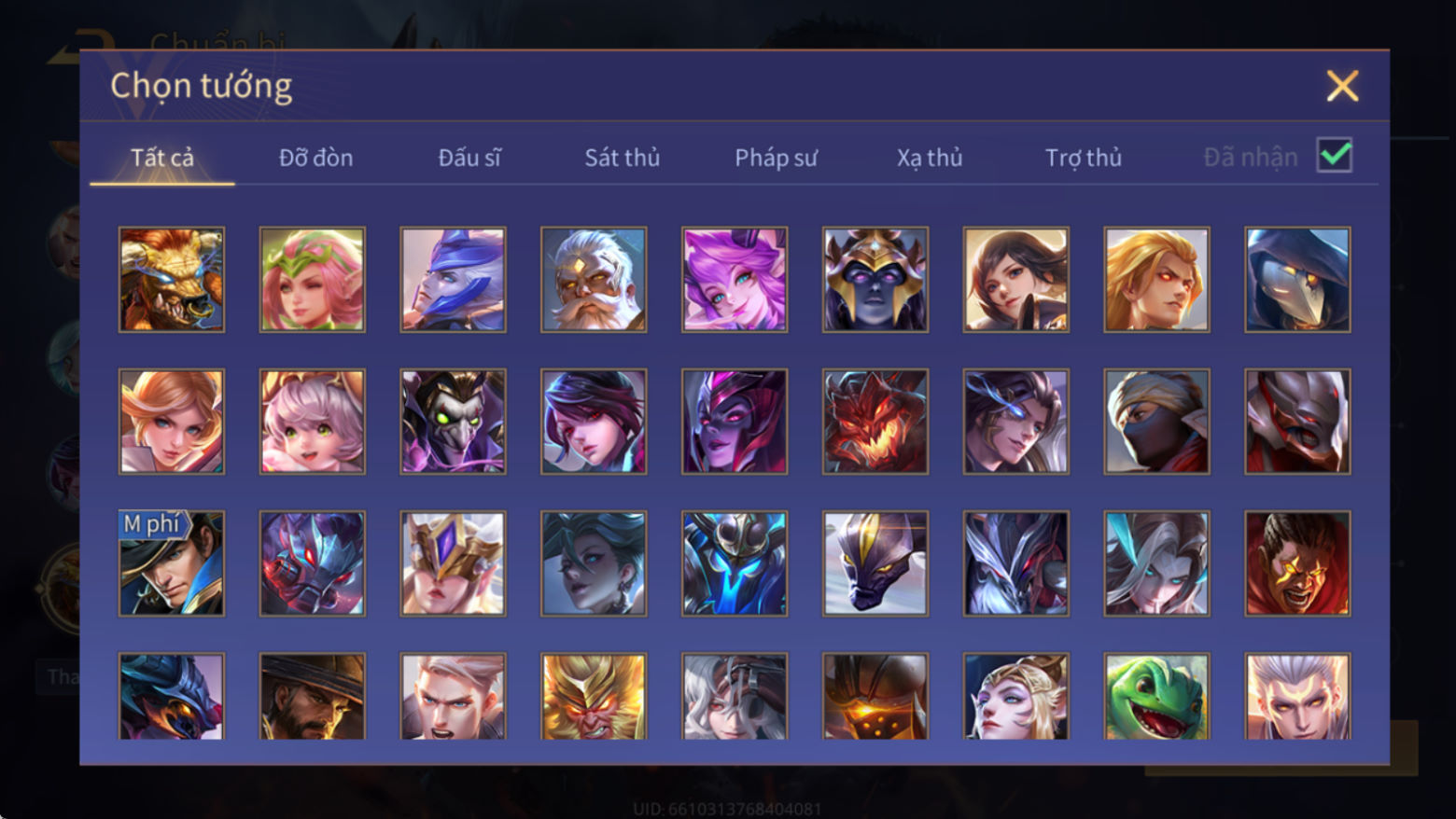
Task: Select the purple-haired bunny girl hero
Action: click(735, 280)
